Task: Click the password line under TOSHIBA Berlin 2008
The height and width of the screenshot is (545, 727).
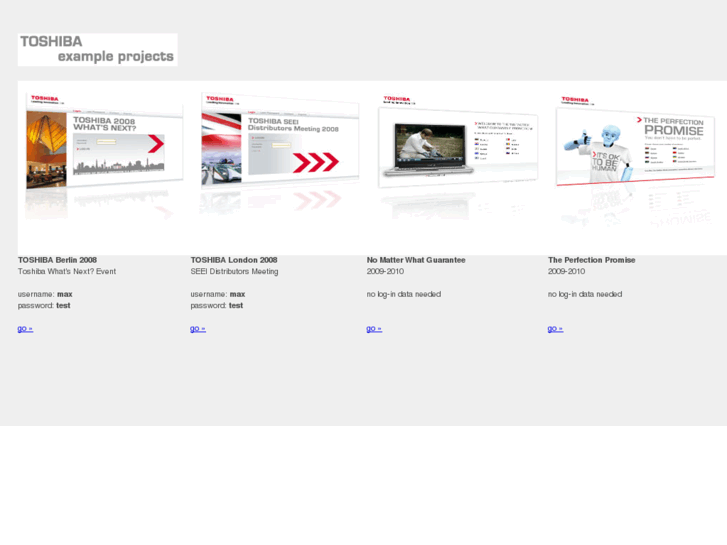Action: tap(44, 305)
